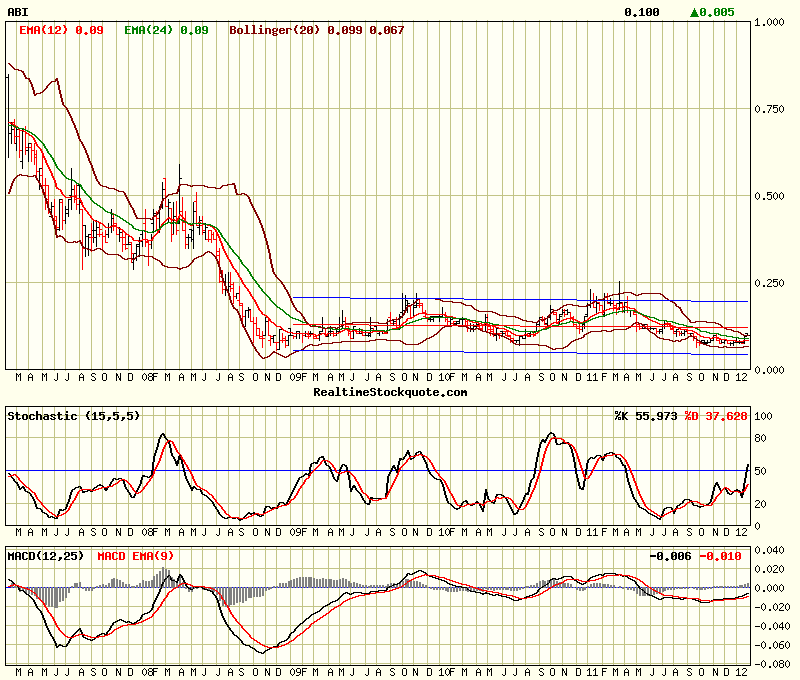This screenshot has width=800, height=680.
Task: Click the -0.006 MACD value readout
Action: coord(670,555)
